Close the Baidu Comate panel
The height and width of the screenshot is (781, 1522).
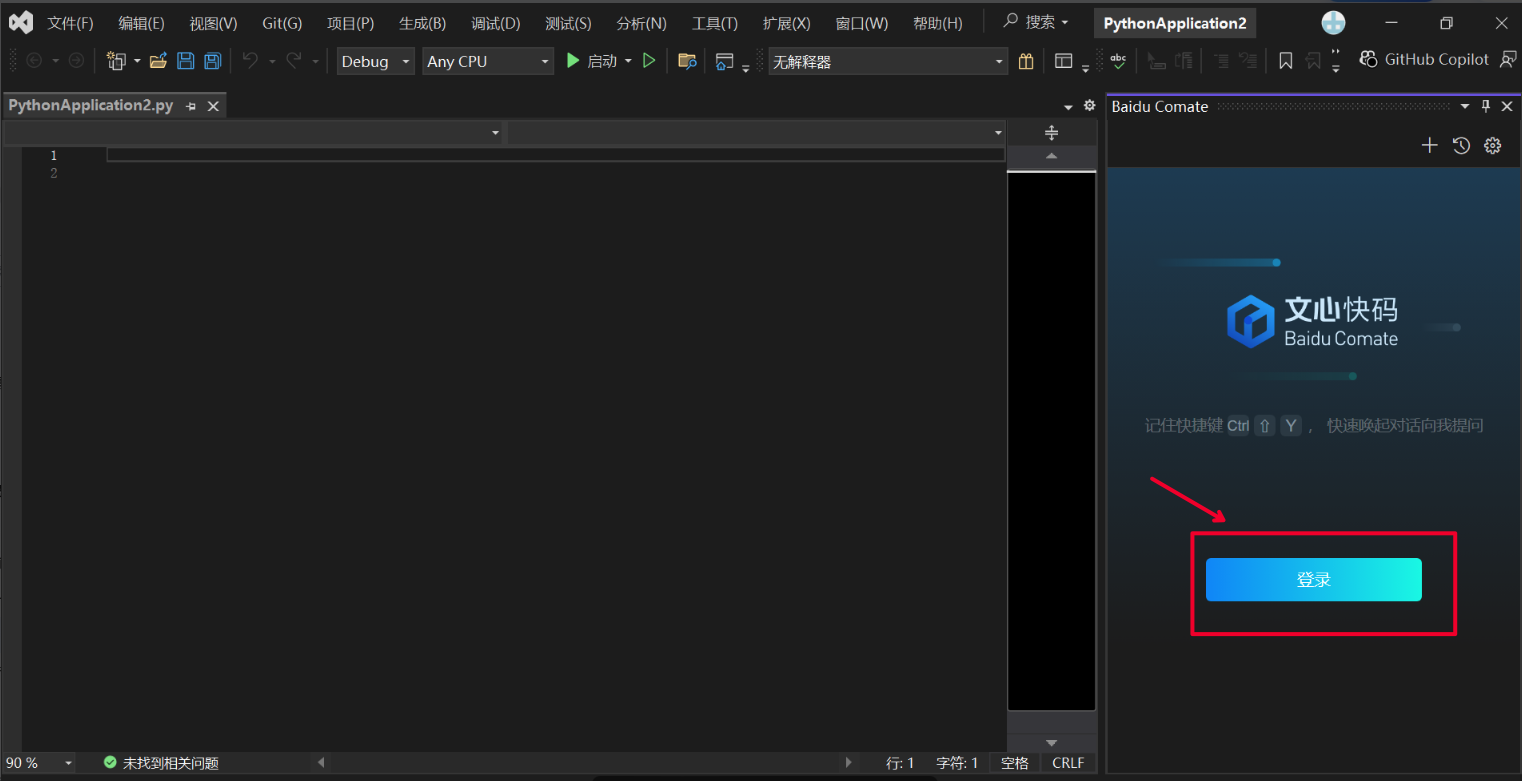[x=1507, y=106]
